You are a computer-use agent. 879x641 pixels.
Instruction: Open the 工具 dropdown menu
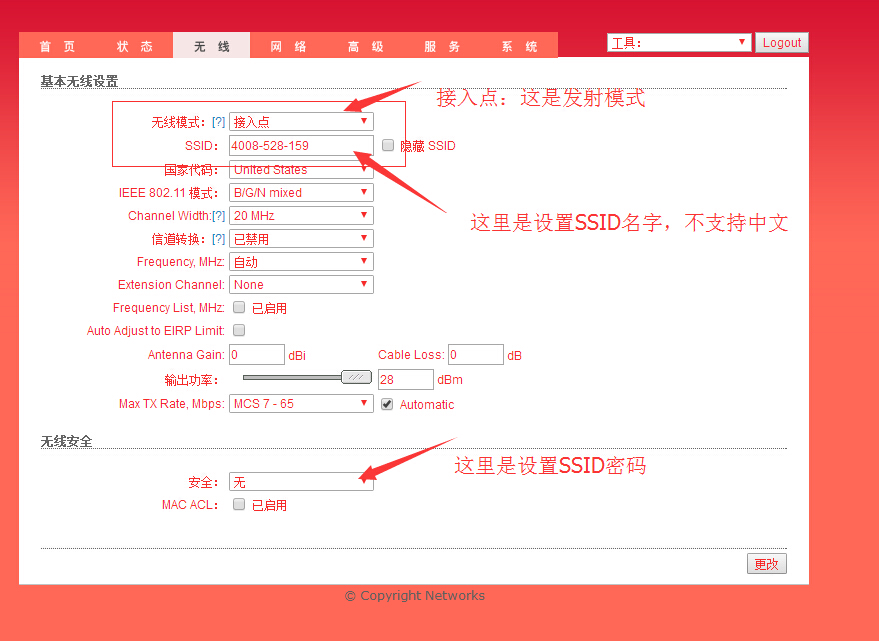coord(679,43)
